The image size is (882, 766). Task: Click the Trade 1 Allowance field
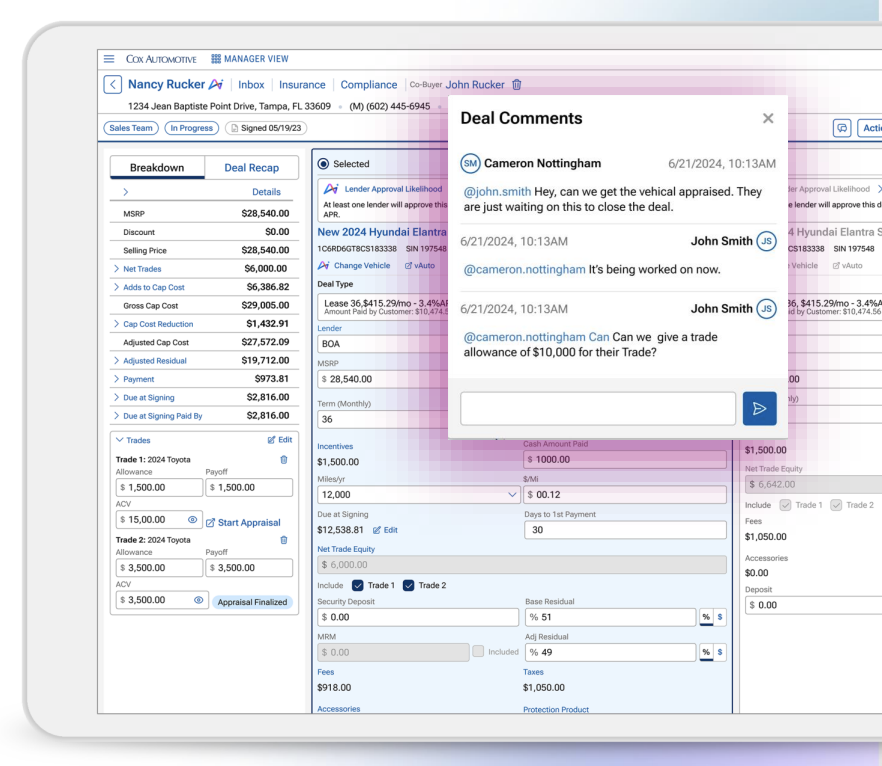(159, 488)
